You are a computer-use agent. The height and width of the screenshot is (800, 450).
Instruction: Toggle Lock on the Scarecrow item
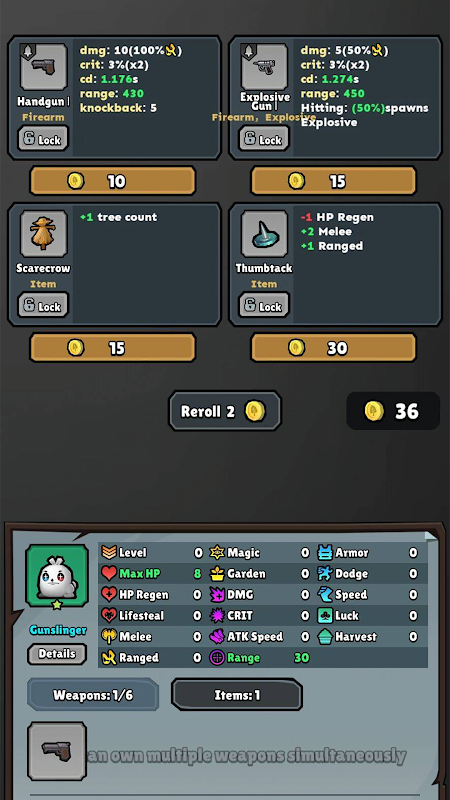coord(43,305)
